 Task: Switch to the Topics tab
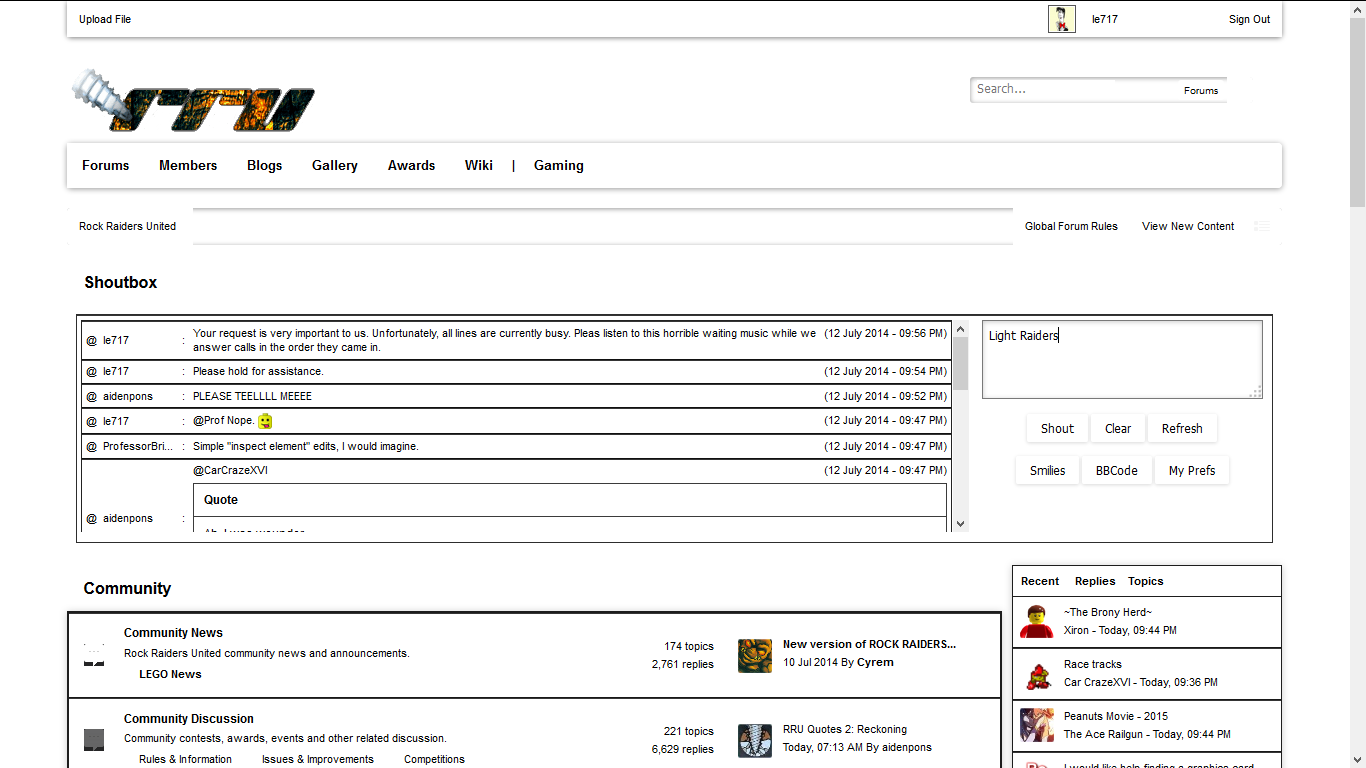(1146, 581)
